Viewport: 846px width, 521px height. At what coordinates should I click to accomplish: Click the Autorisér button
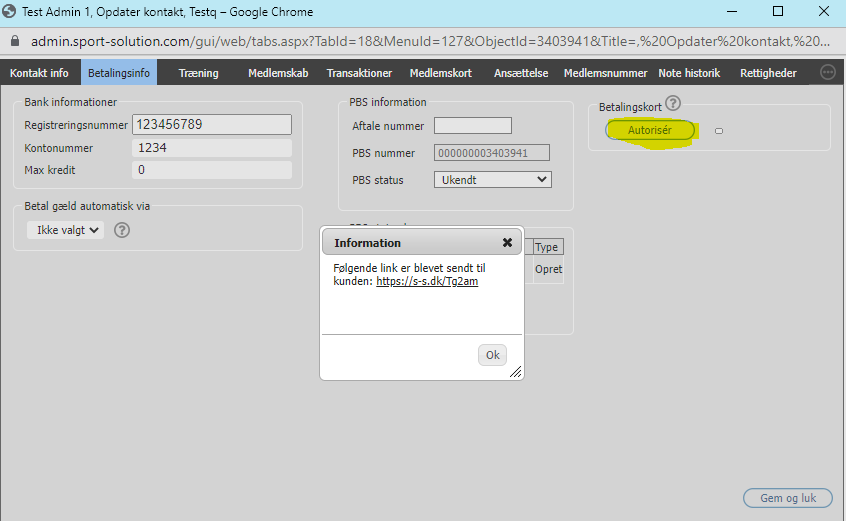[650, 130]
